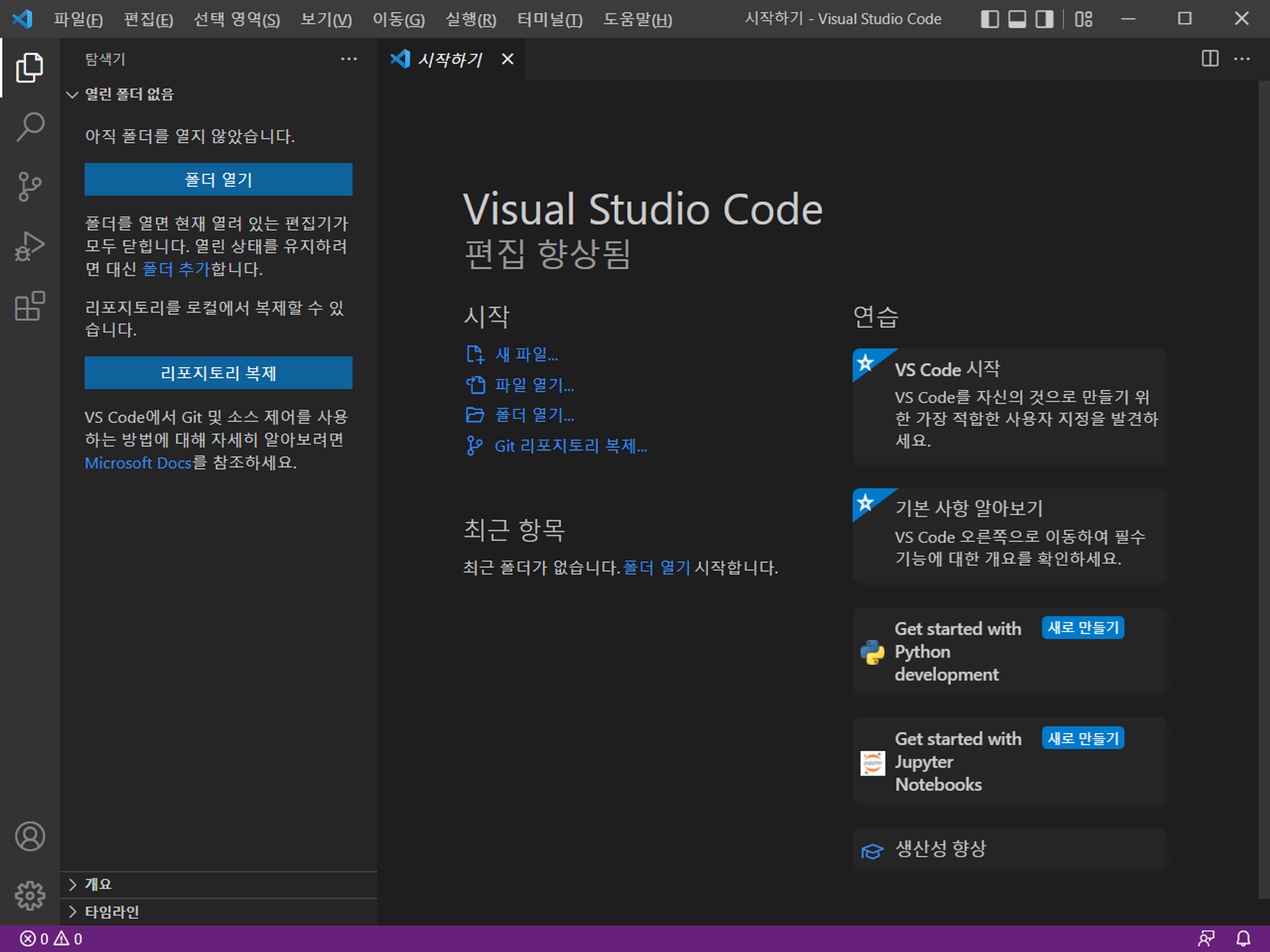Open the 생산성 향상 walkthrough card
This screenshot has height=952, width=1270.
tap(1010, 849)
